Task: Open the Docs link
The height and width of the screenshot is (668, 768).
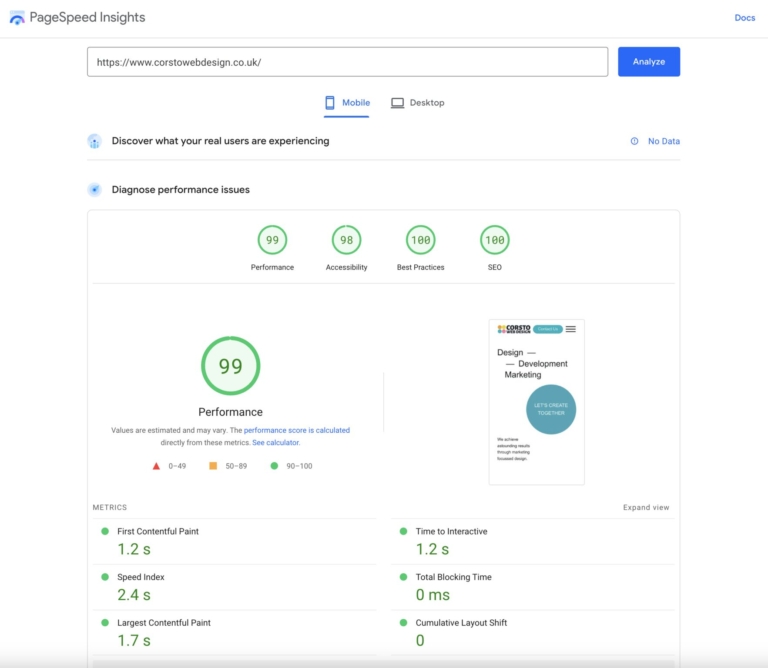Action: tap(744, 18)
